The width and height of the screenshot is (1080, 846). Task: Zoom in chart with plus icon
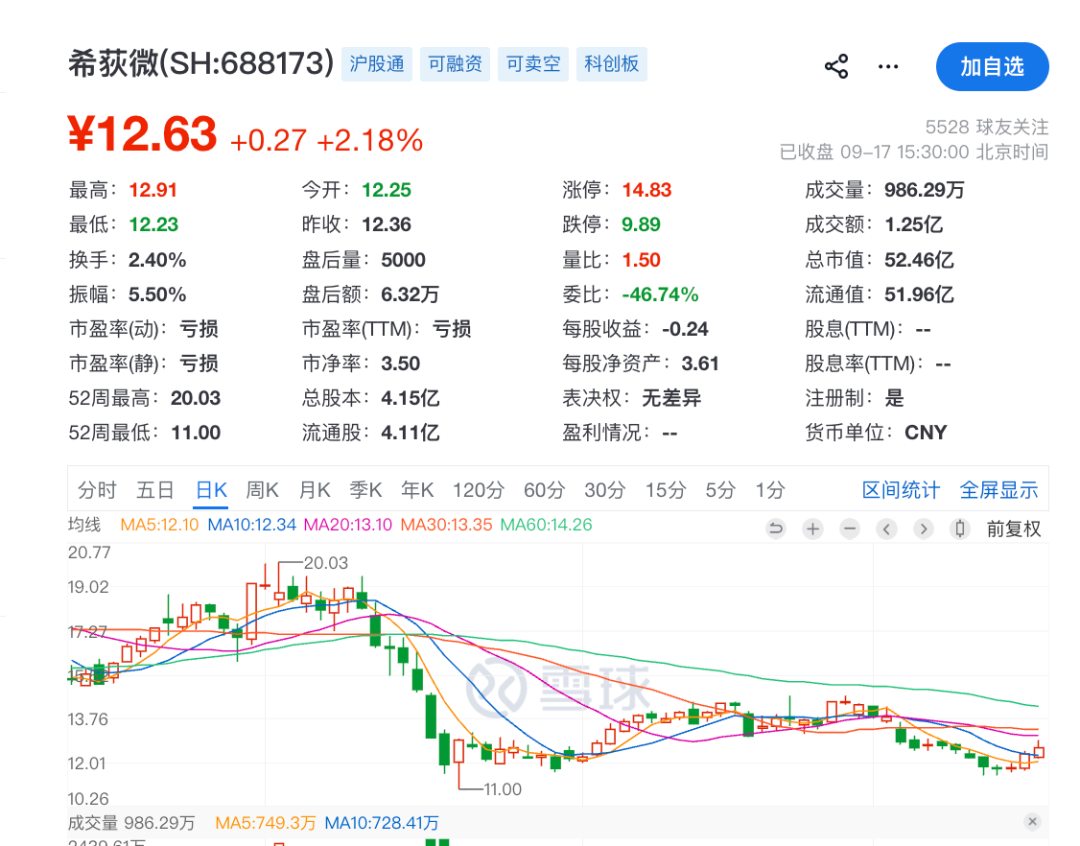click(813, 529)
